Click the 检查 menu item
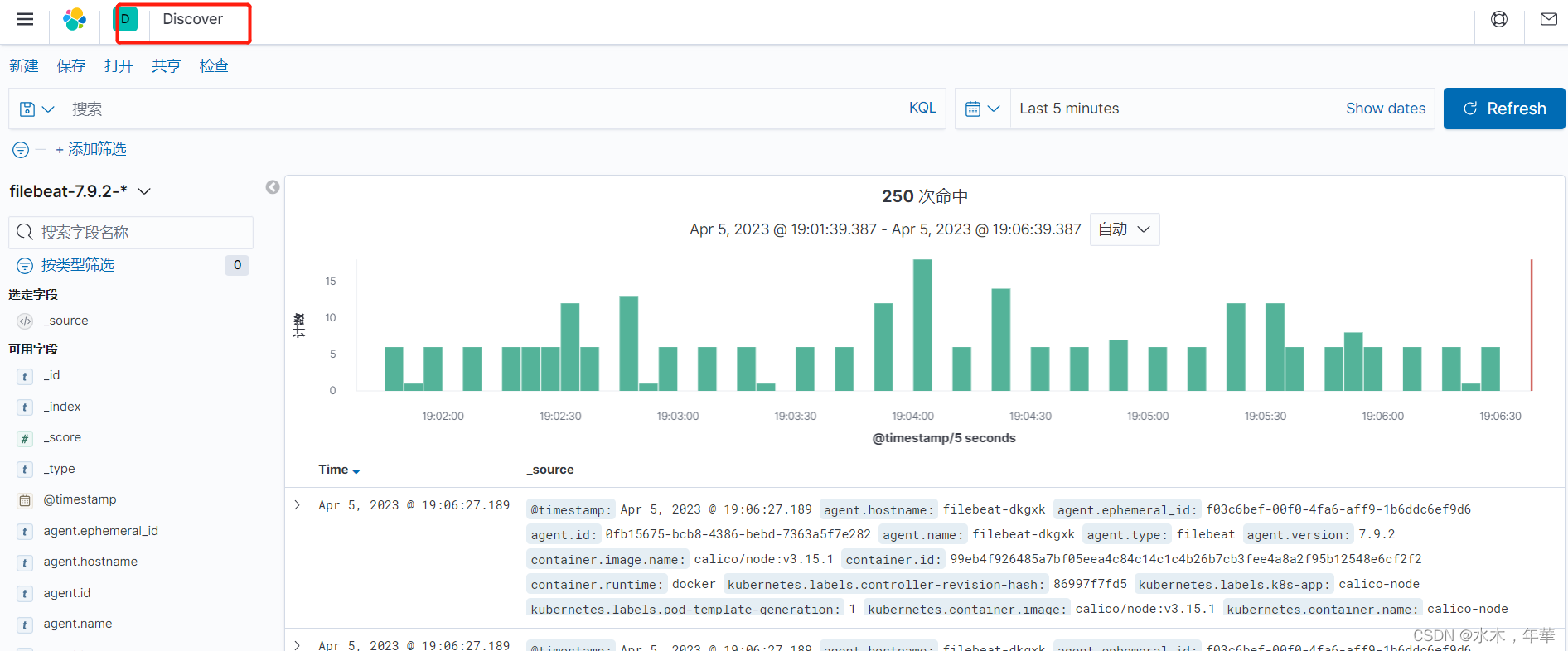 [214, 66]
